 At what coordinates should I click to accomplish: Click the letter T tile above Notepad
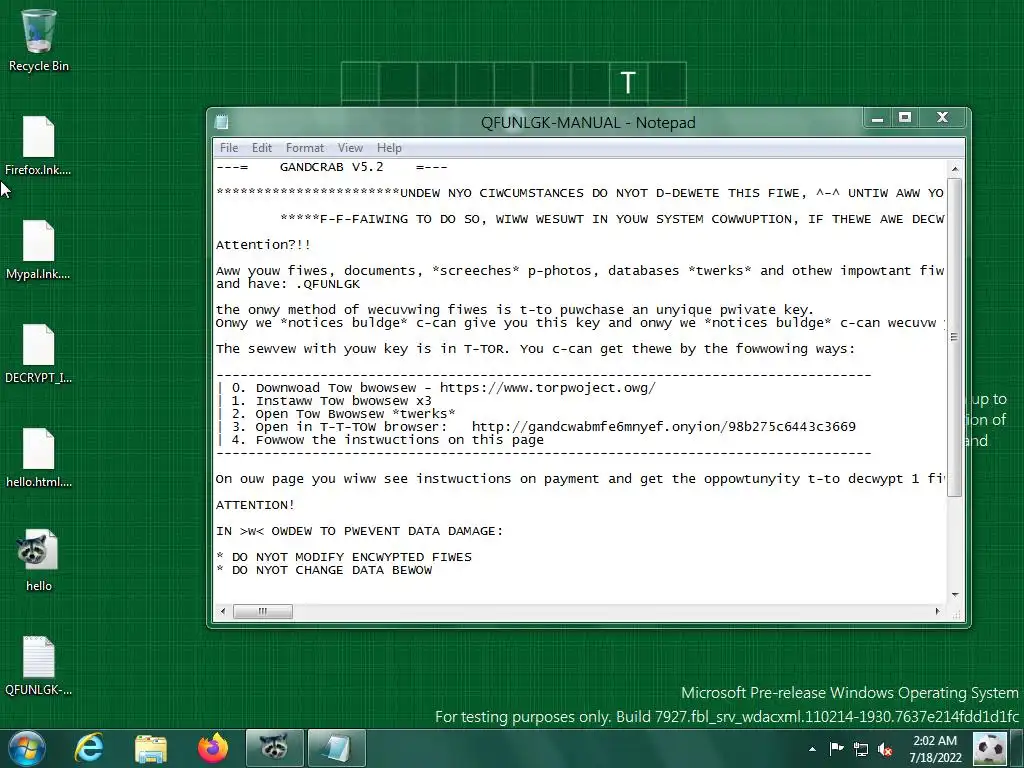click(628, 82)
